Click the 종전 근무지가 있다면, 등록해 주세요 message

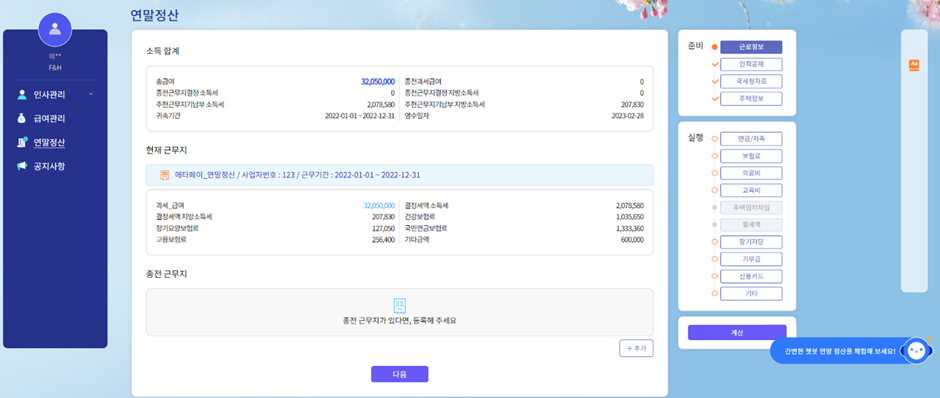click(x=399, y=321)
